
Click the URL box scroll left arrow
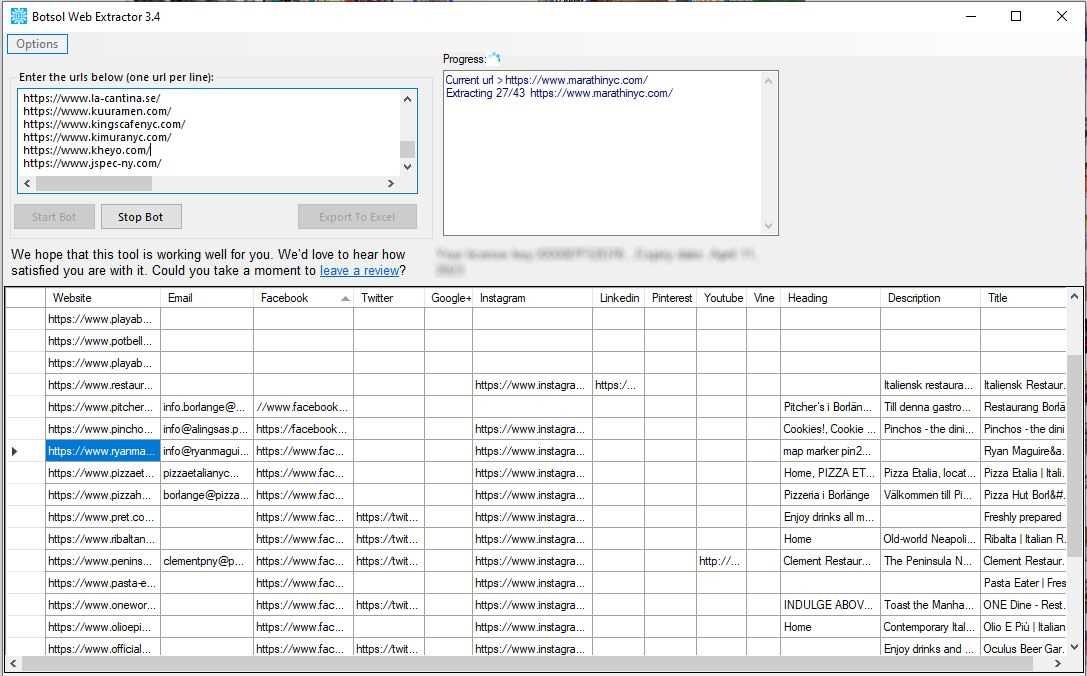tap(27, 184)
